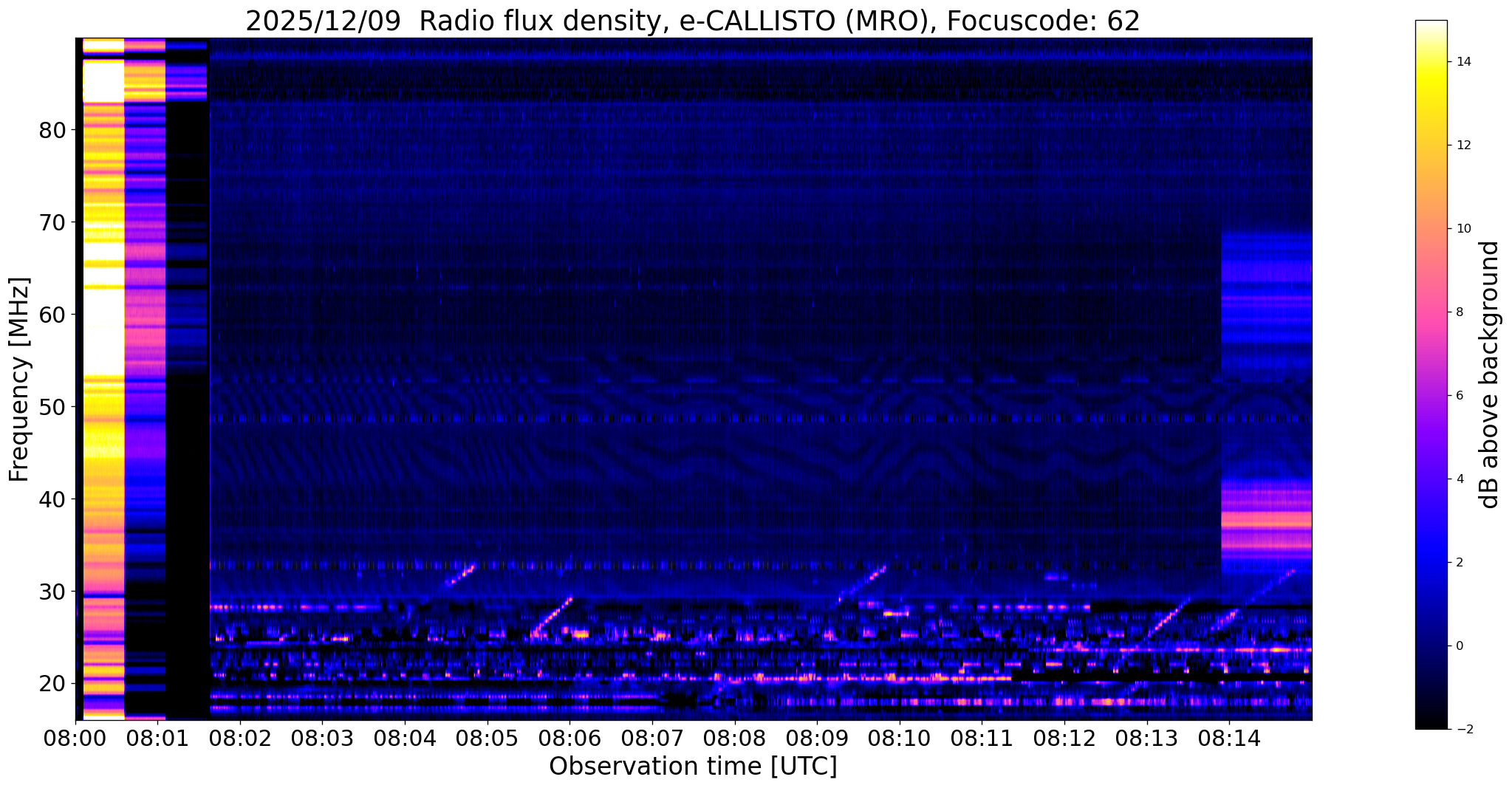Click the 08:00 time tick label
The image size is (1512, 788).
tap(75, 738)
